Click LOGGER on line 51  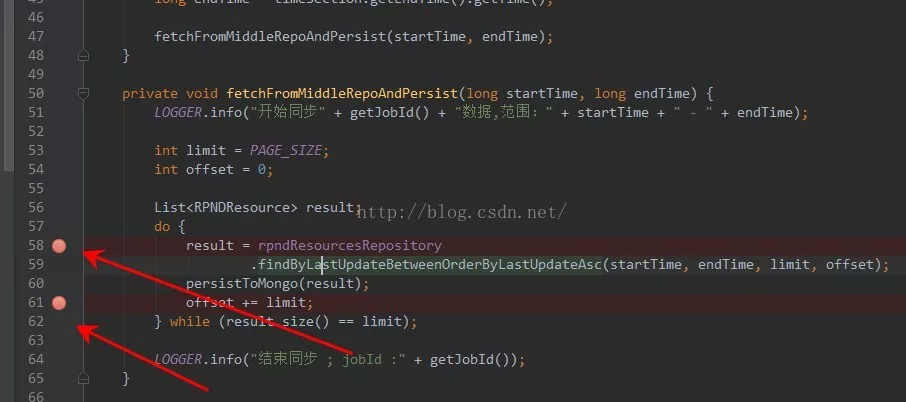(177, 113)
